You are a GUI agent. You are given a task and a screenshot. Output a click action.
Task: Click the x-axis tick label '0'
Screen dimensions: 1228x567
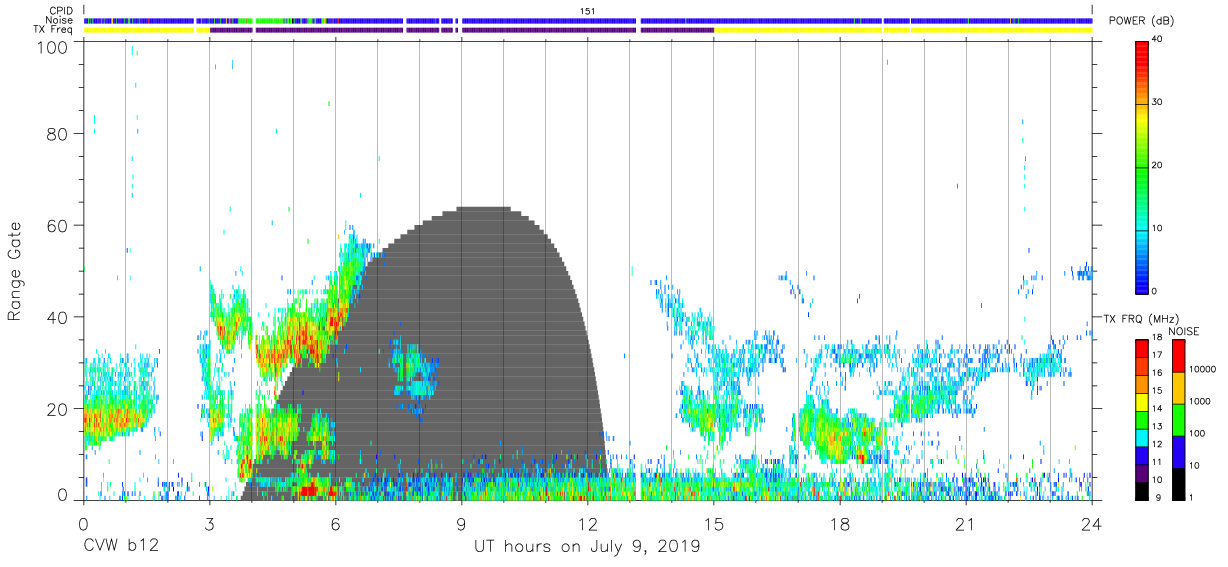click(83, 524)
